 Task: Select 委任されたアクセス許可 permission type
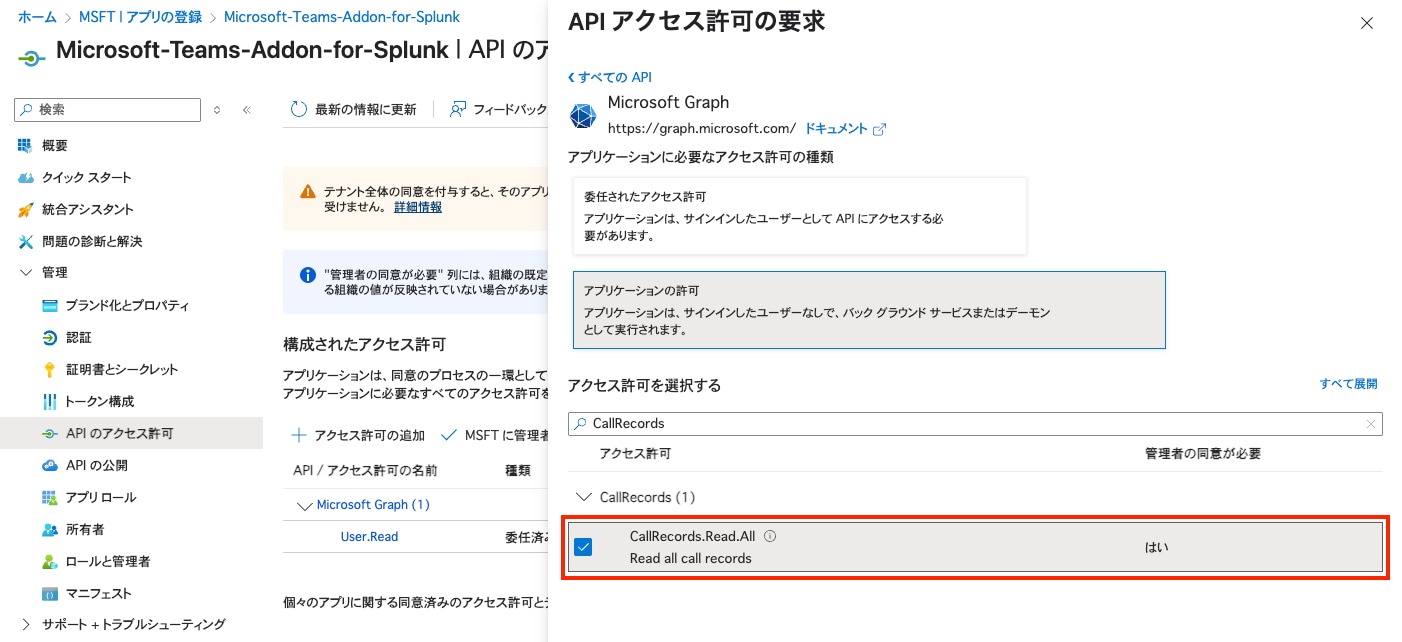click(800, 216)
